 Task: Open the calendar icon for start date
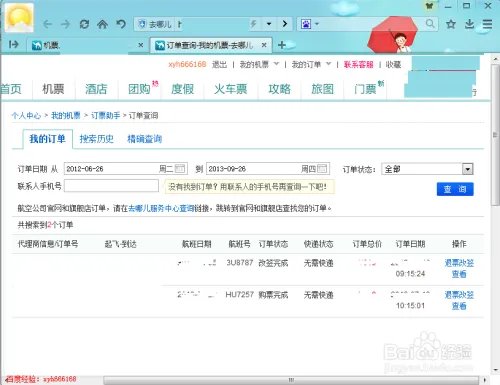tap(180, 169)
